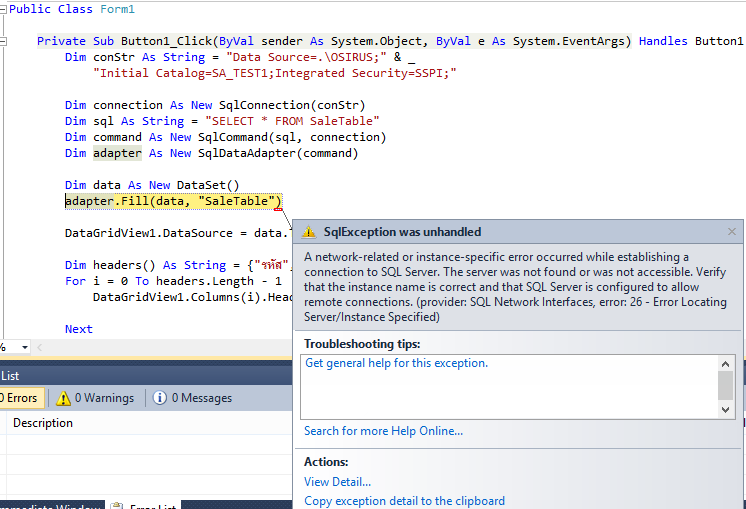746x509 pixels.
Task: Click the info icon on Messages filter
Action: click(160, 398)
